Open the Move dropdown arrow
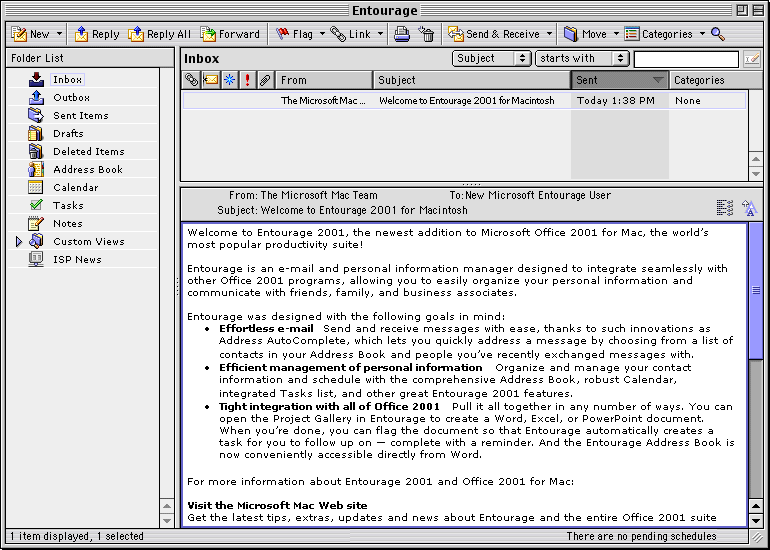 pos(616,34)
